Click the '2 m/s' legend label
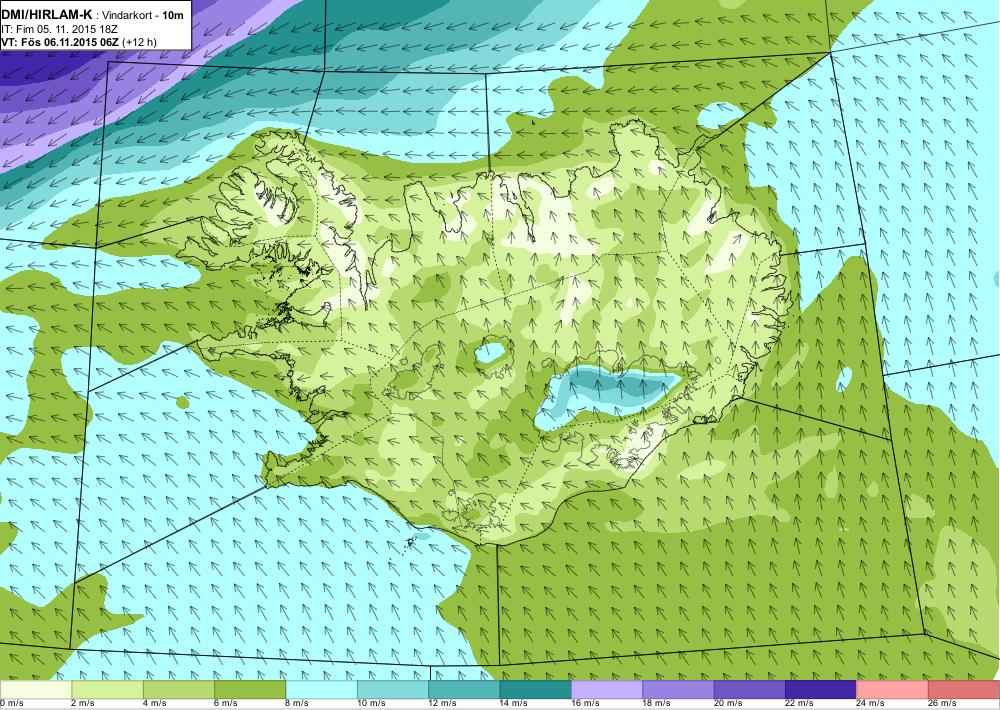The height and width of the screenshot is (710, 1000). click(x=83, y=703)
